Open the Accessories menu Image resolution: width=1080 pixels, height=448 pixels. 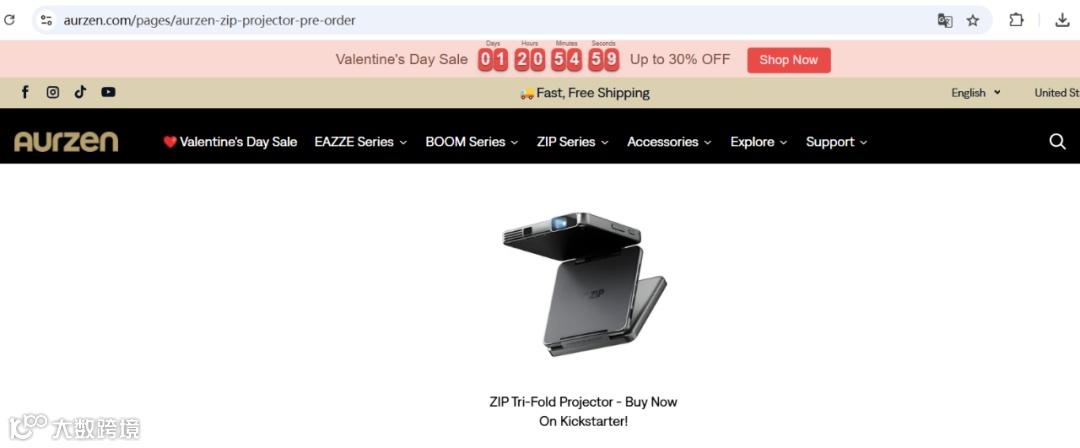(669, 142)
